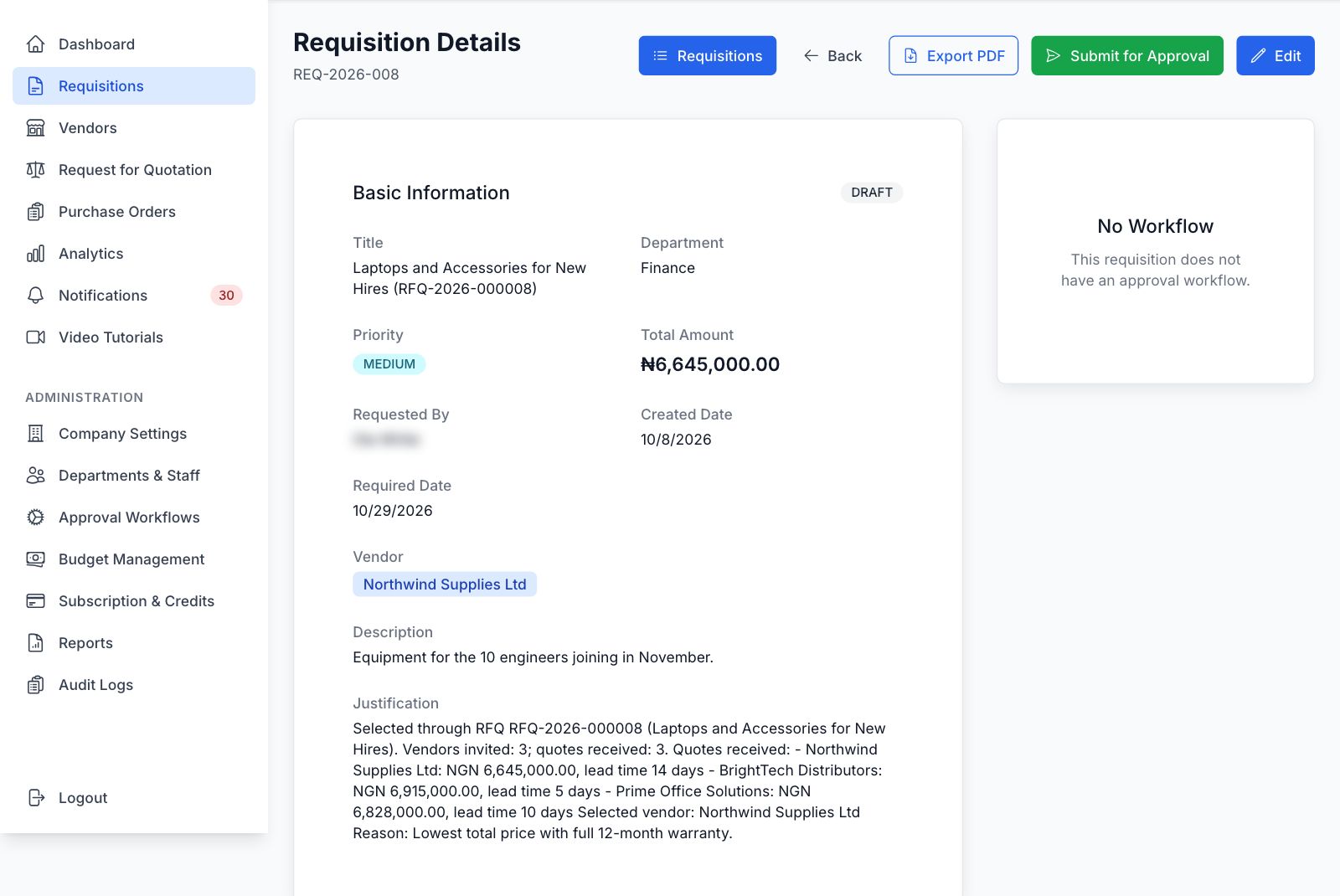Click the Request for Quotation scales icon
Viewport: 1340px width, 896px height.
tap(35, 170)
